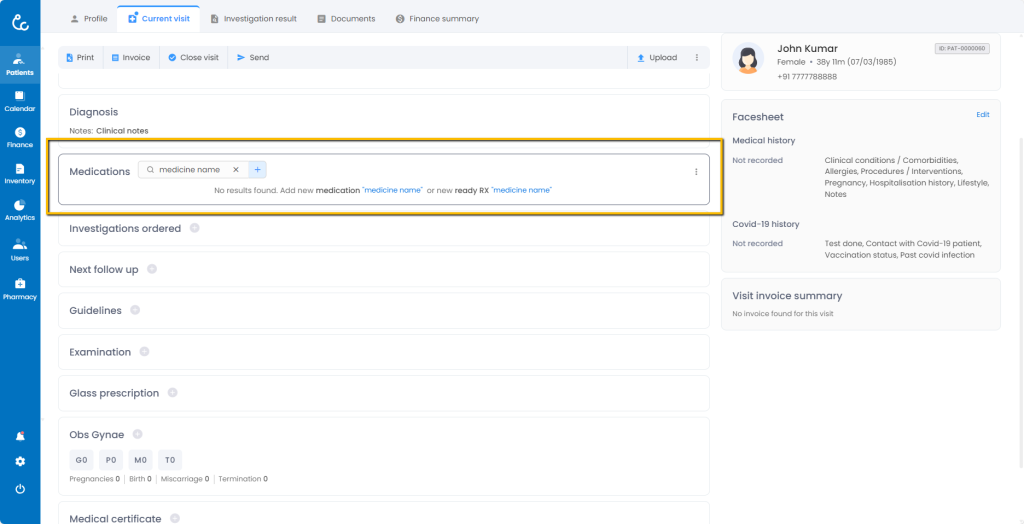The width and height of the screenshot is (1024, 524).
Task: Expand Investigations ordered with plus icon
Action: [194, 228]
